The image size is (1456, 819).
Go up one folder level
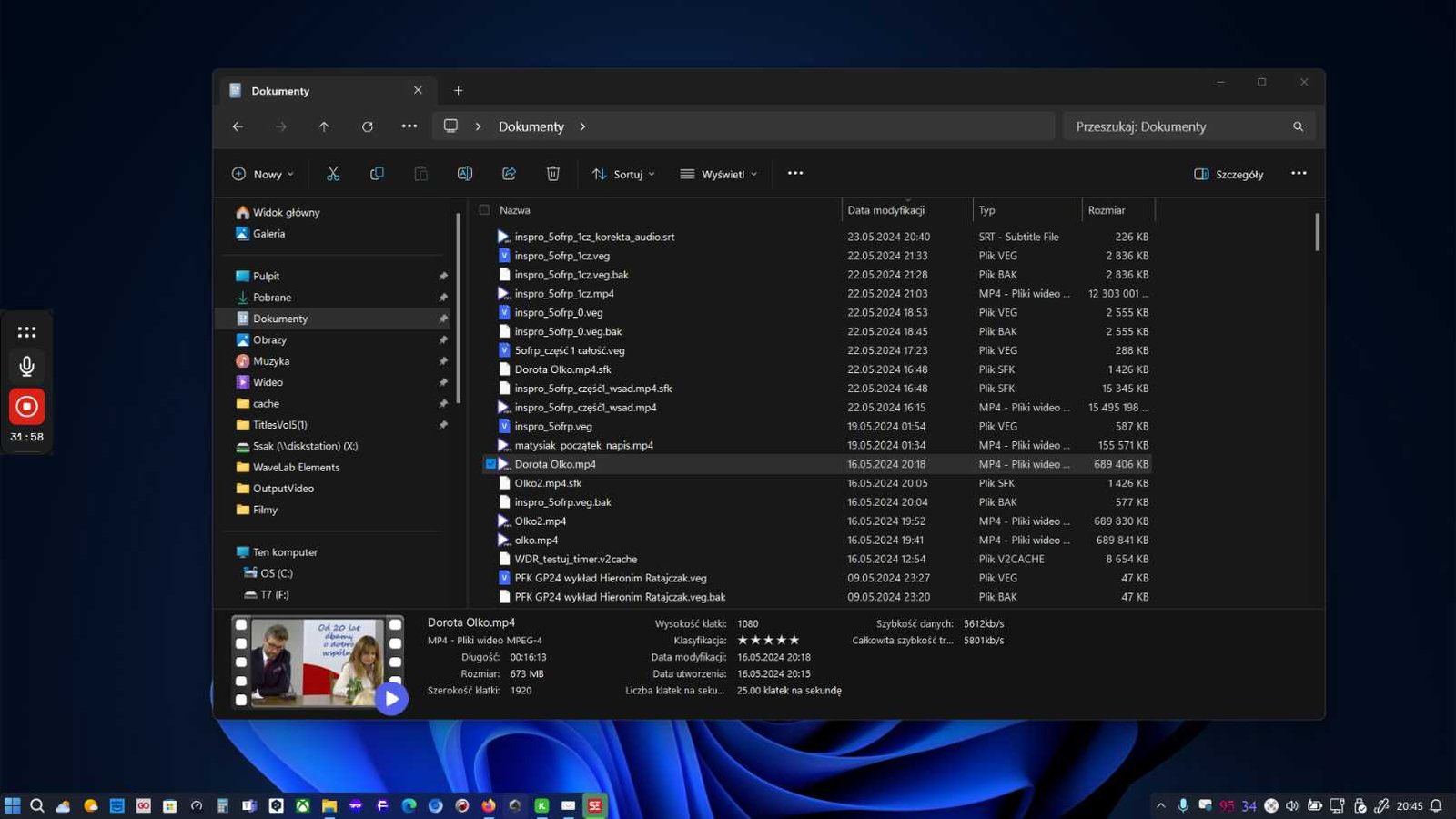click(x=324, y=126)
